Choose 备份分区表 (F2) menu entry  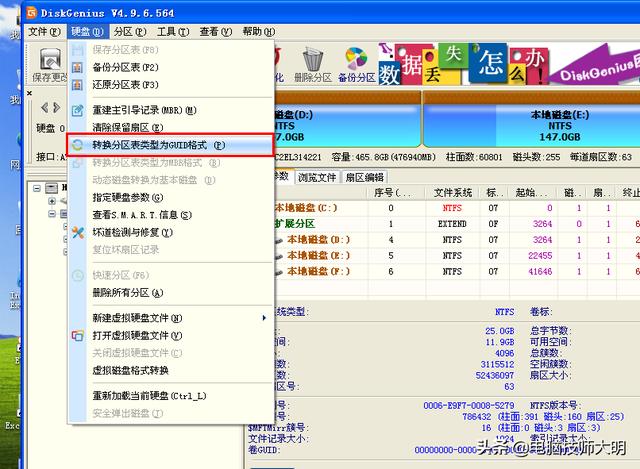(x=171, y=67)
